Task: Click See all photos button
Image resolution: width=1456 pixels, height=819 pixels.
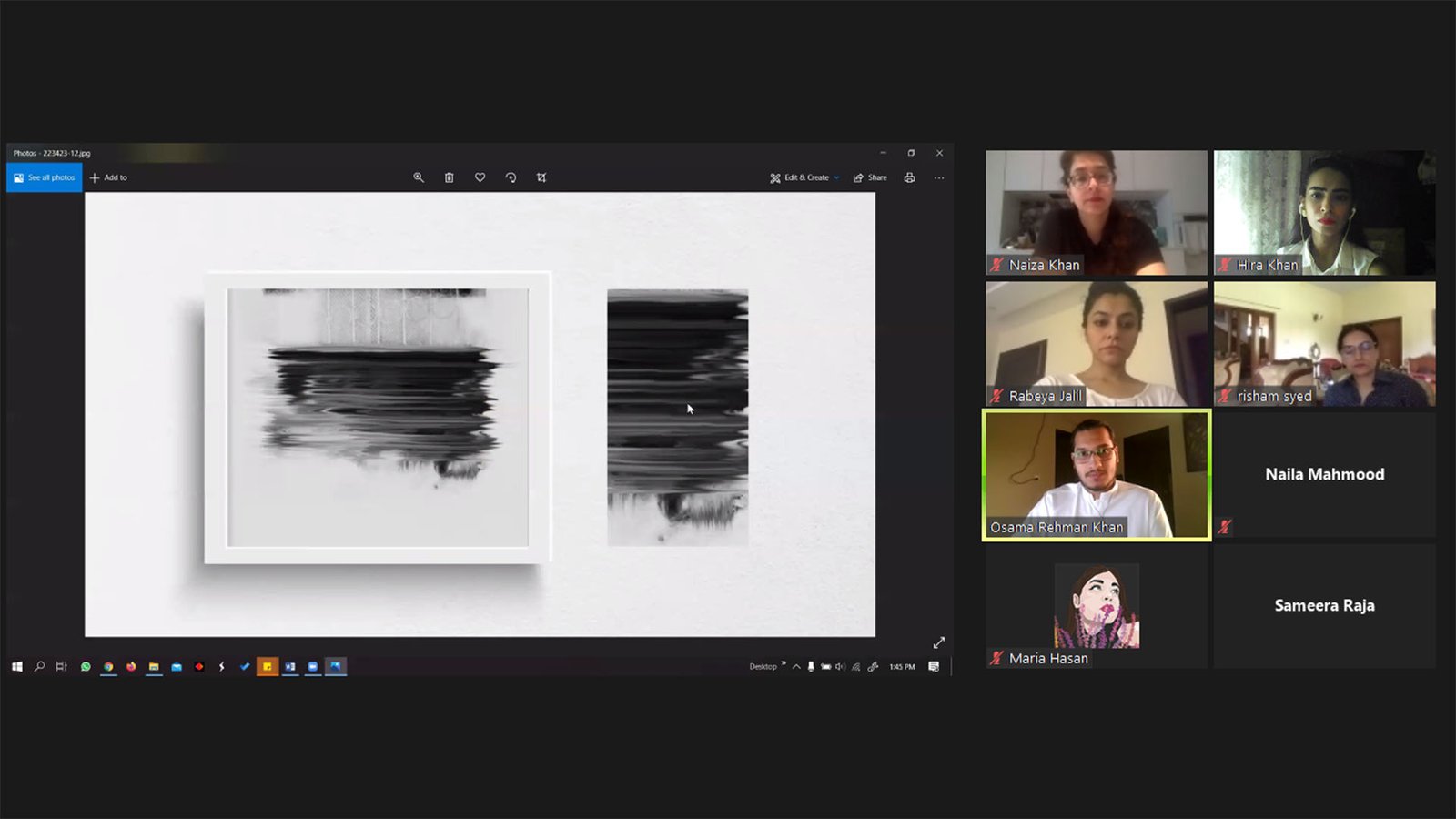Action: (45, 177)
